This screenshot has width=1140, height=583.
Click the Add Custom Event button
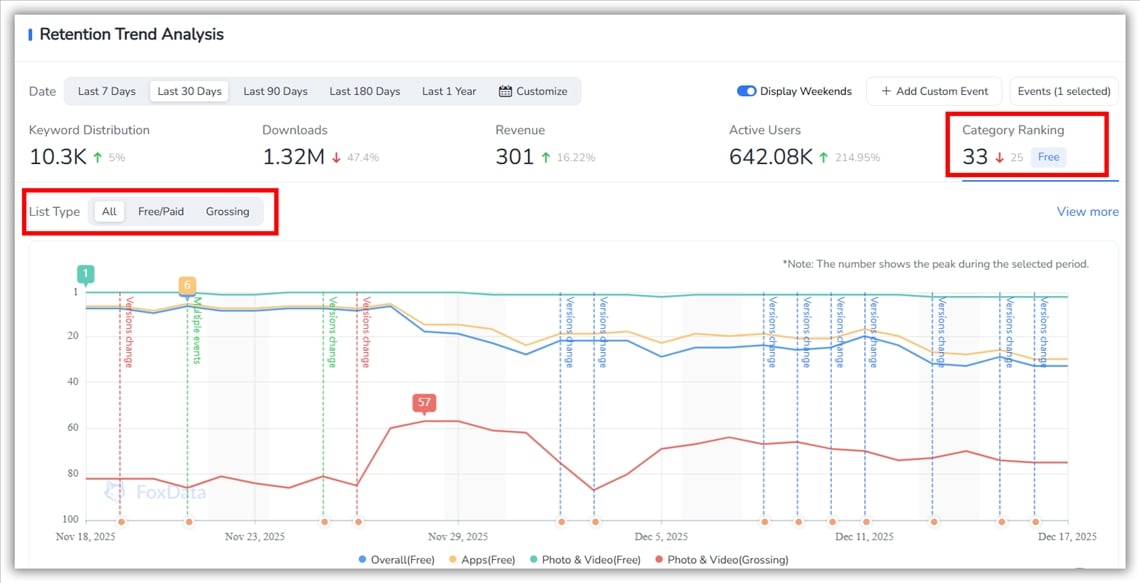[x=934, y=91]
